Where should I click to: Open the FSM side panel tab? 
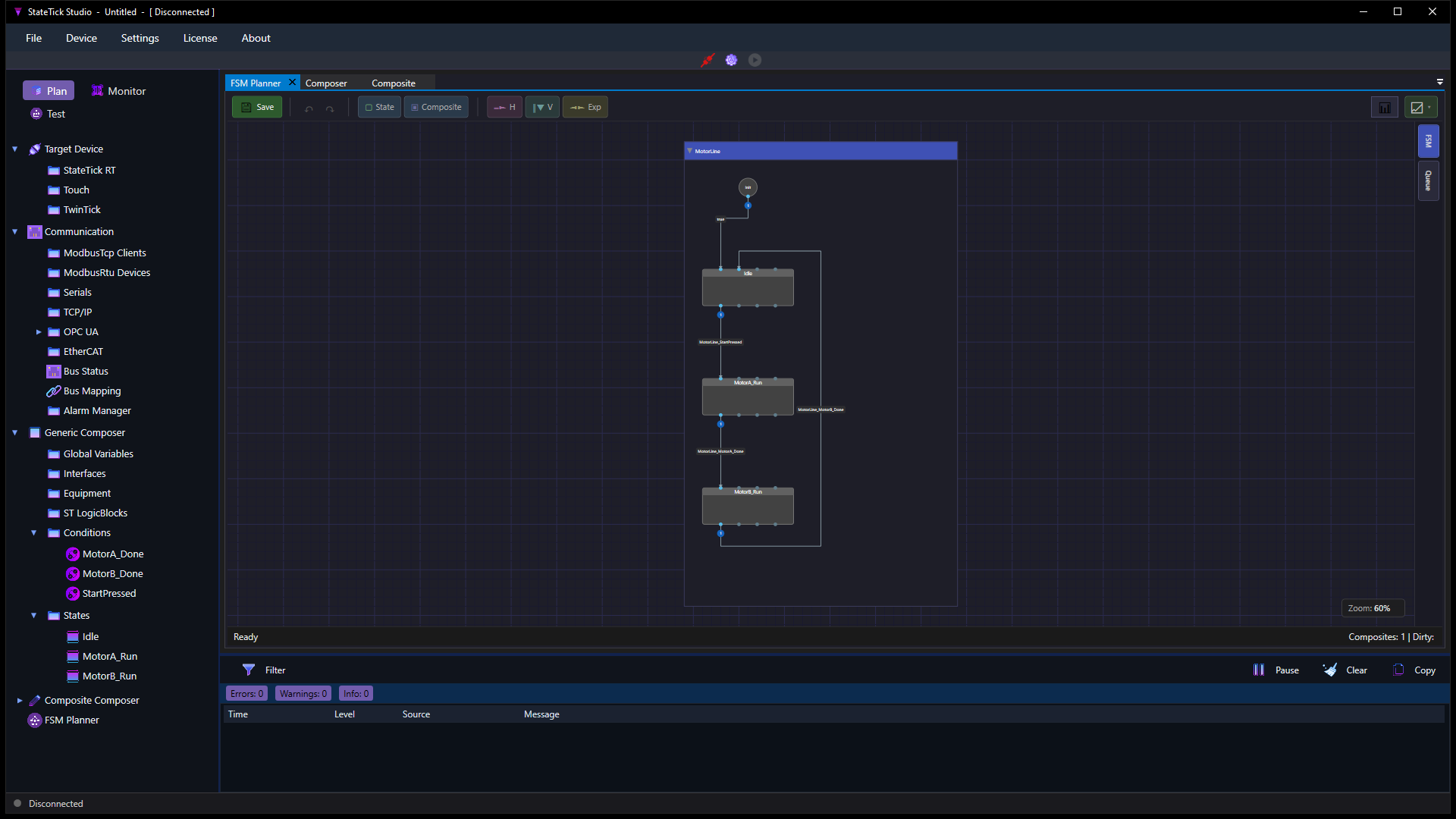[1428, 141]
